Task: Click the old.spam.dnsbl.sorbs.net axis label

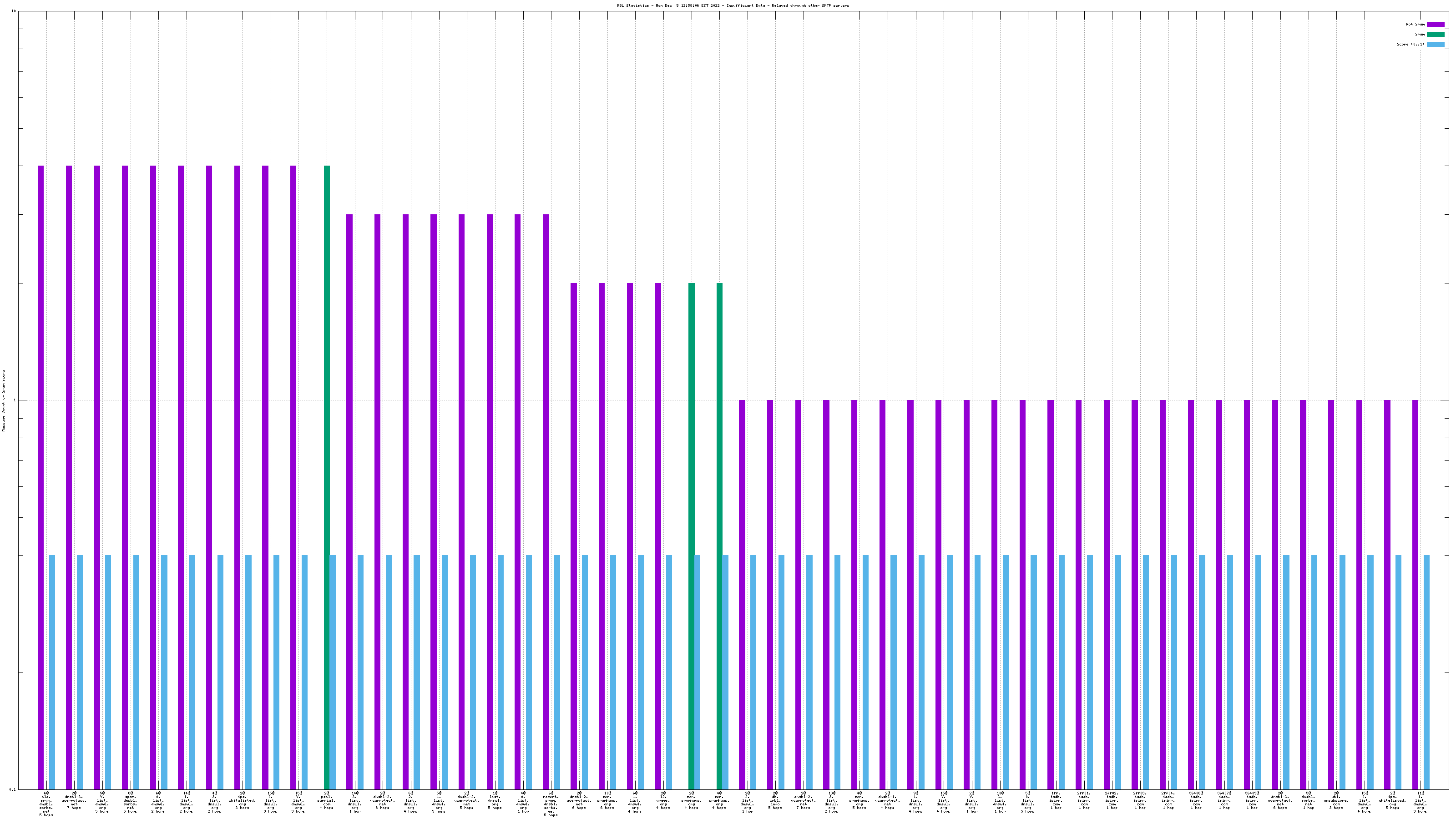Action: coord(46,804)
